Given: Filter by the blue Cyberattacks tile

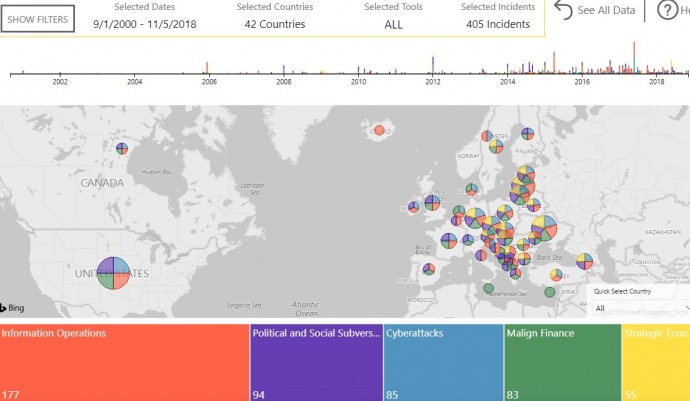Looking at the screenshot, I should 443,362.
